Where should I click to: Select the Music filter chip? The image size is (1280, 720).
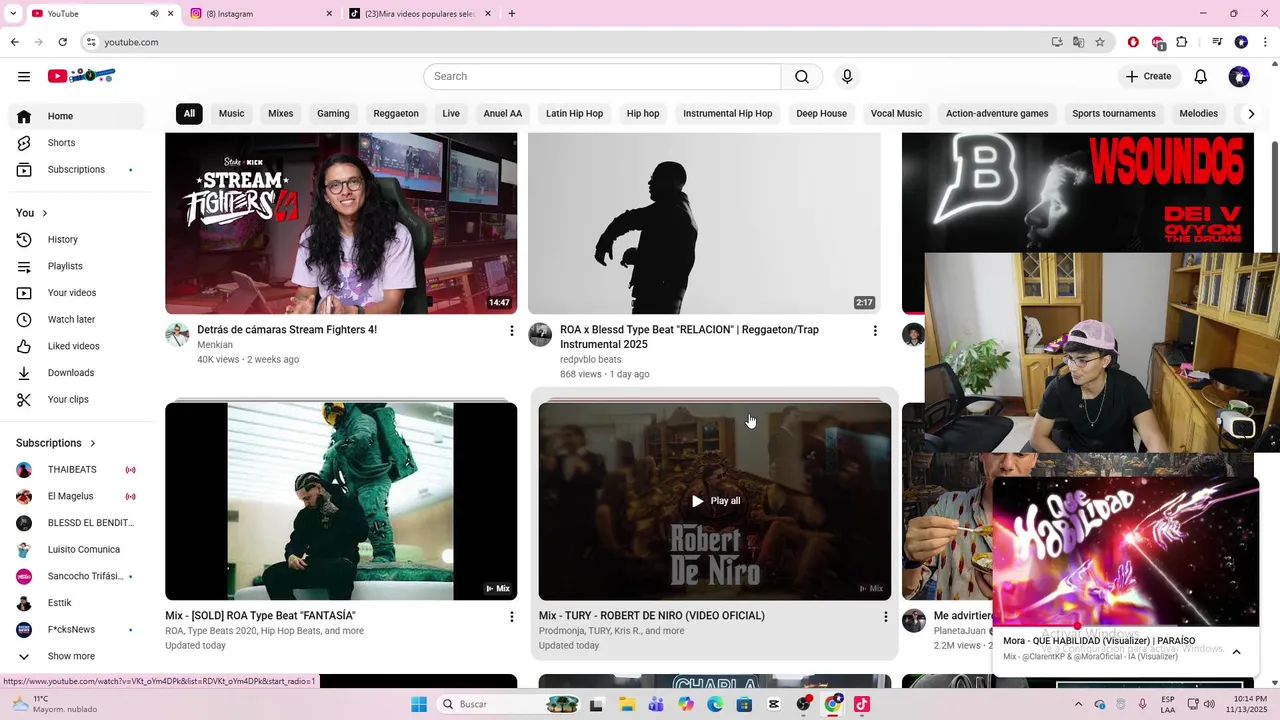(x=232, y=114)
